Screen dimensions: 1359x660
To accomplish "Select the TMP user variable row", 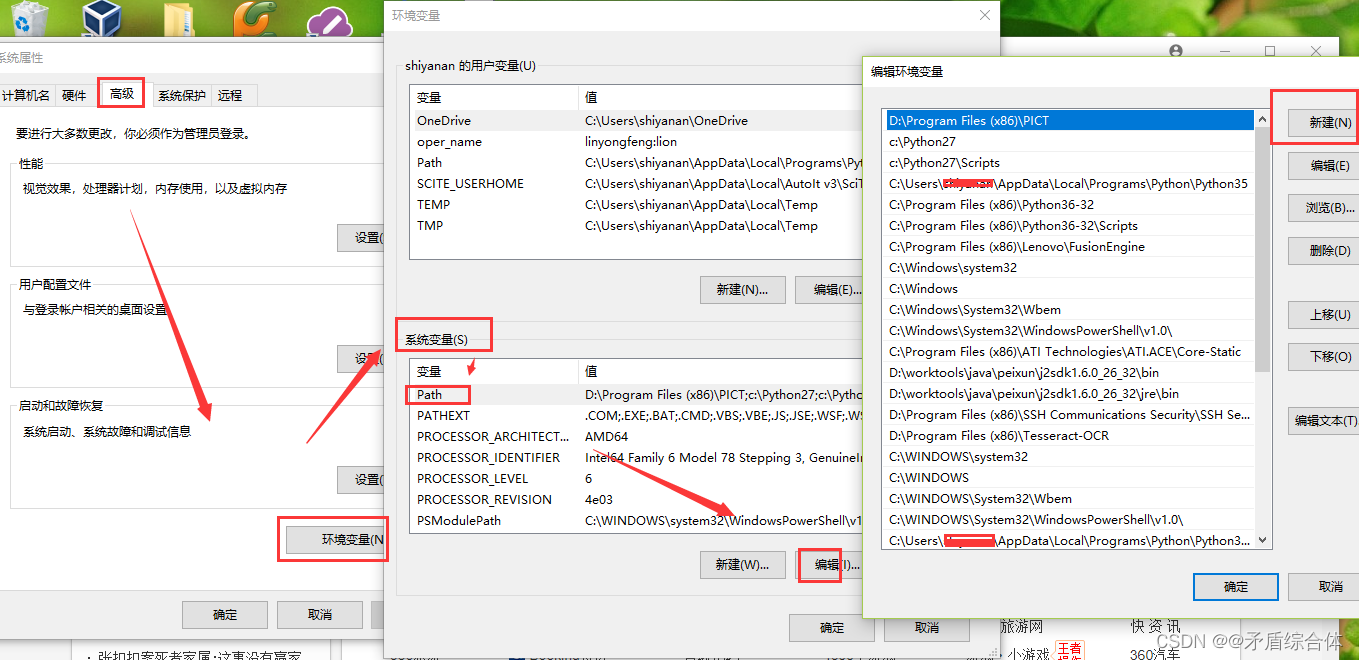I will [x=636, y=225].
